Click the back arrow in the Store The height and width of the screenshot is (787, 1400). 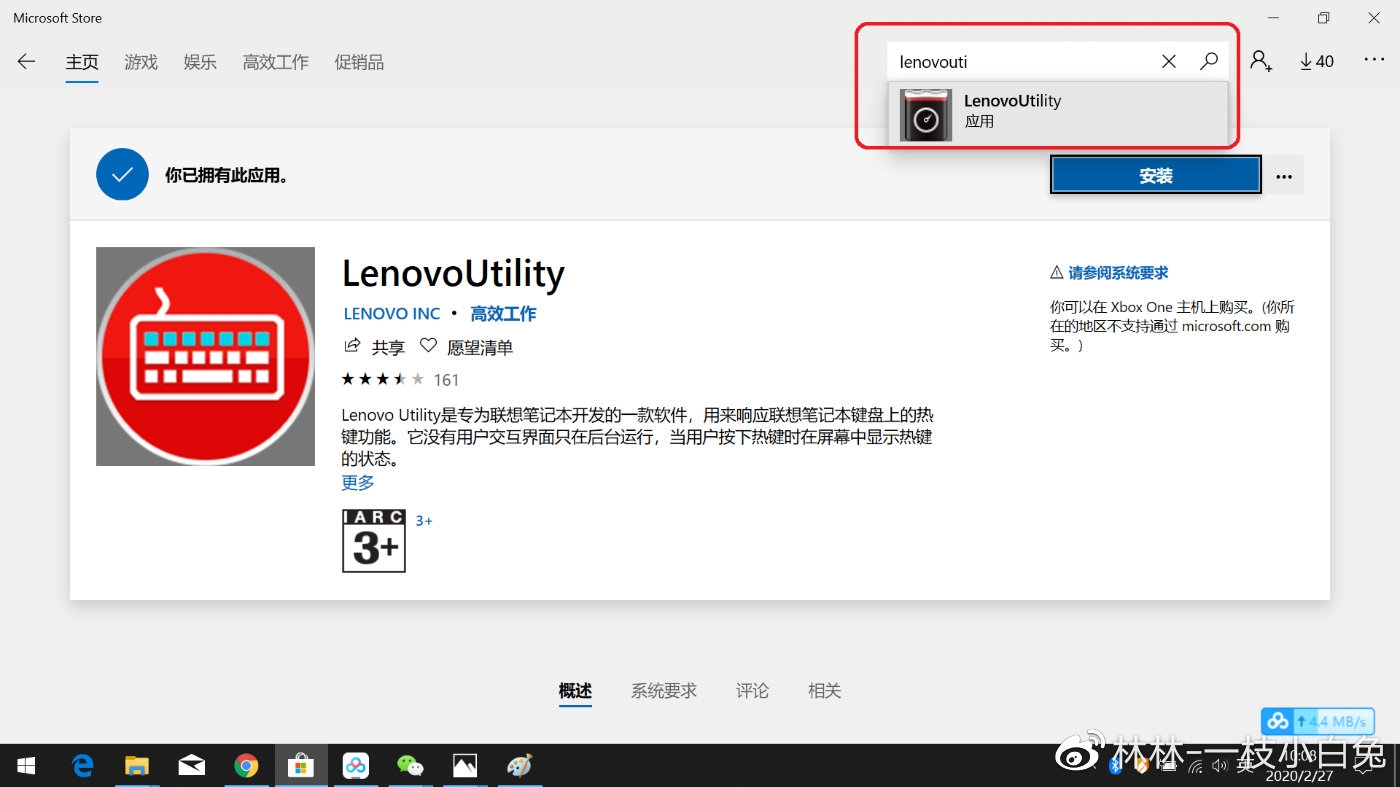pos(24,61)
